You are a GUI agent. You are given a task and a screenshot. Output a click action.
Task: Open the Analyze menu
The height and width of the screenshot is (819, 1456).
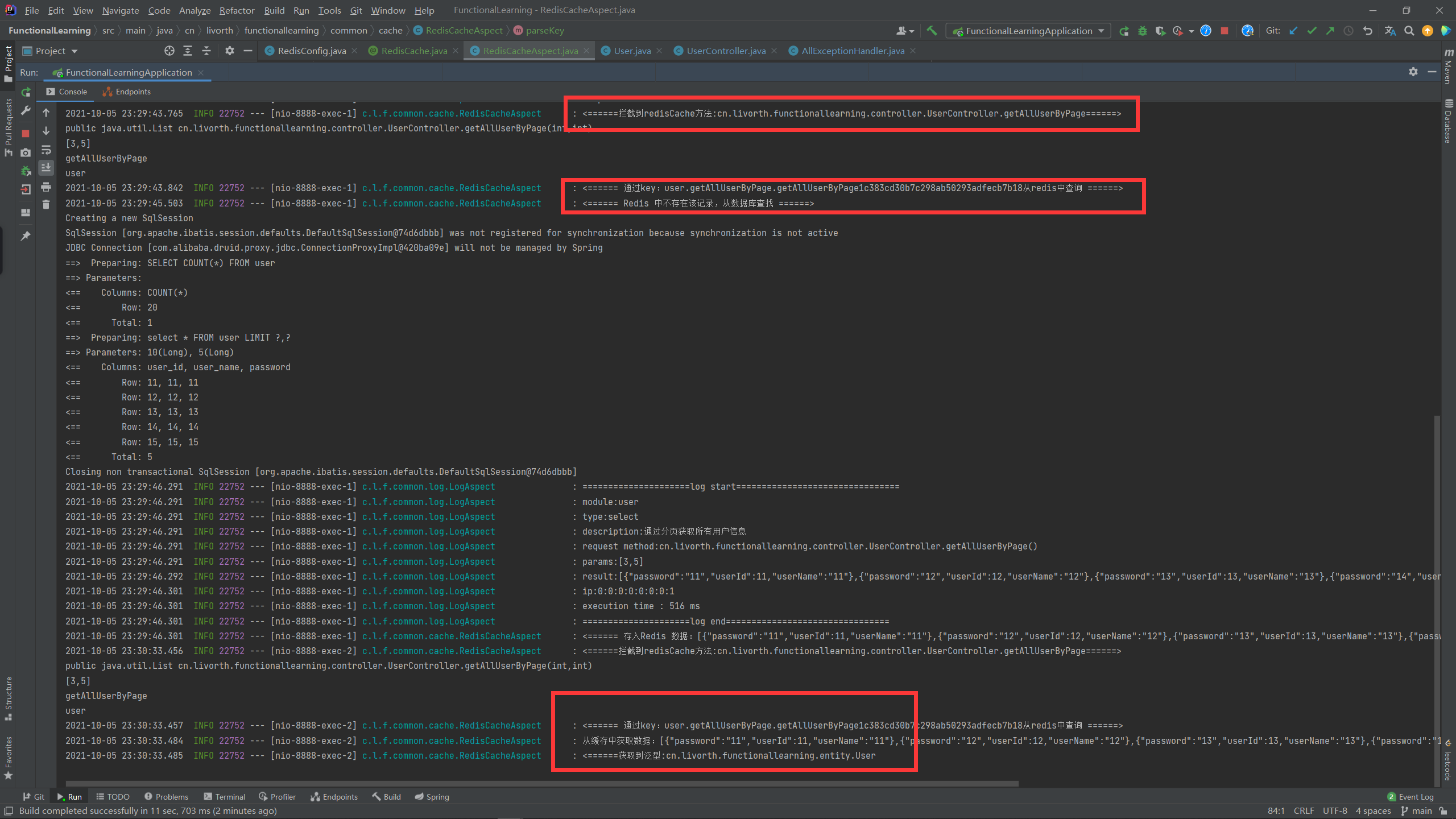point(195,10)
